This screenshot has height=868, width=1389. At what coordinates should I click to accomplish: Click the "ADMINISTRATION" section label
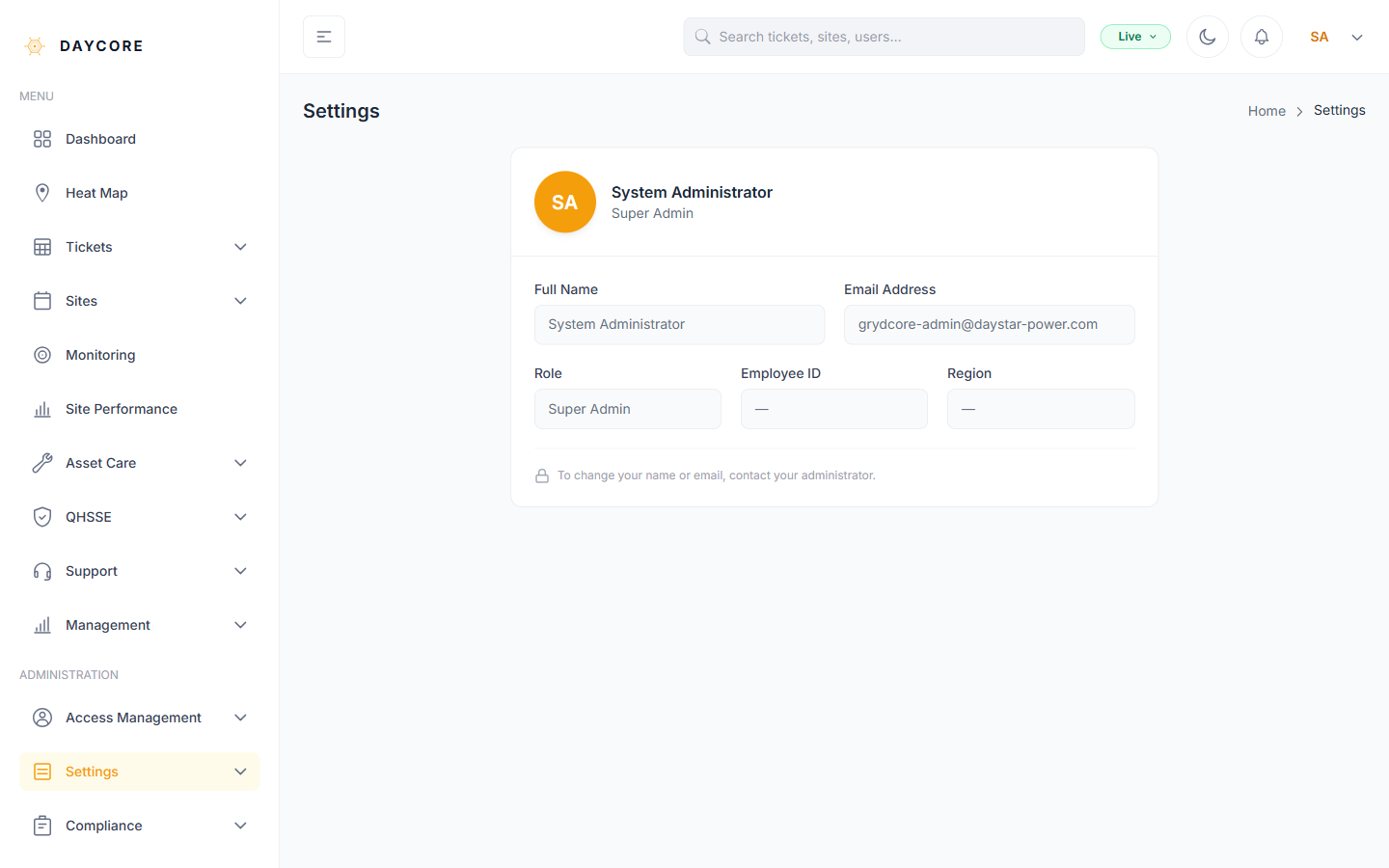69,675
